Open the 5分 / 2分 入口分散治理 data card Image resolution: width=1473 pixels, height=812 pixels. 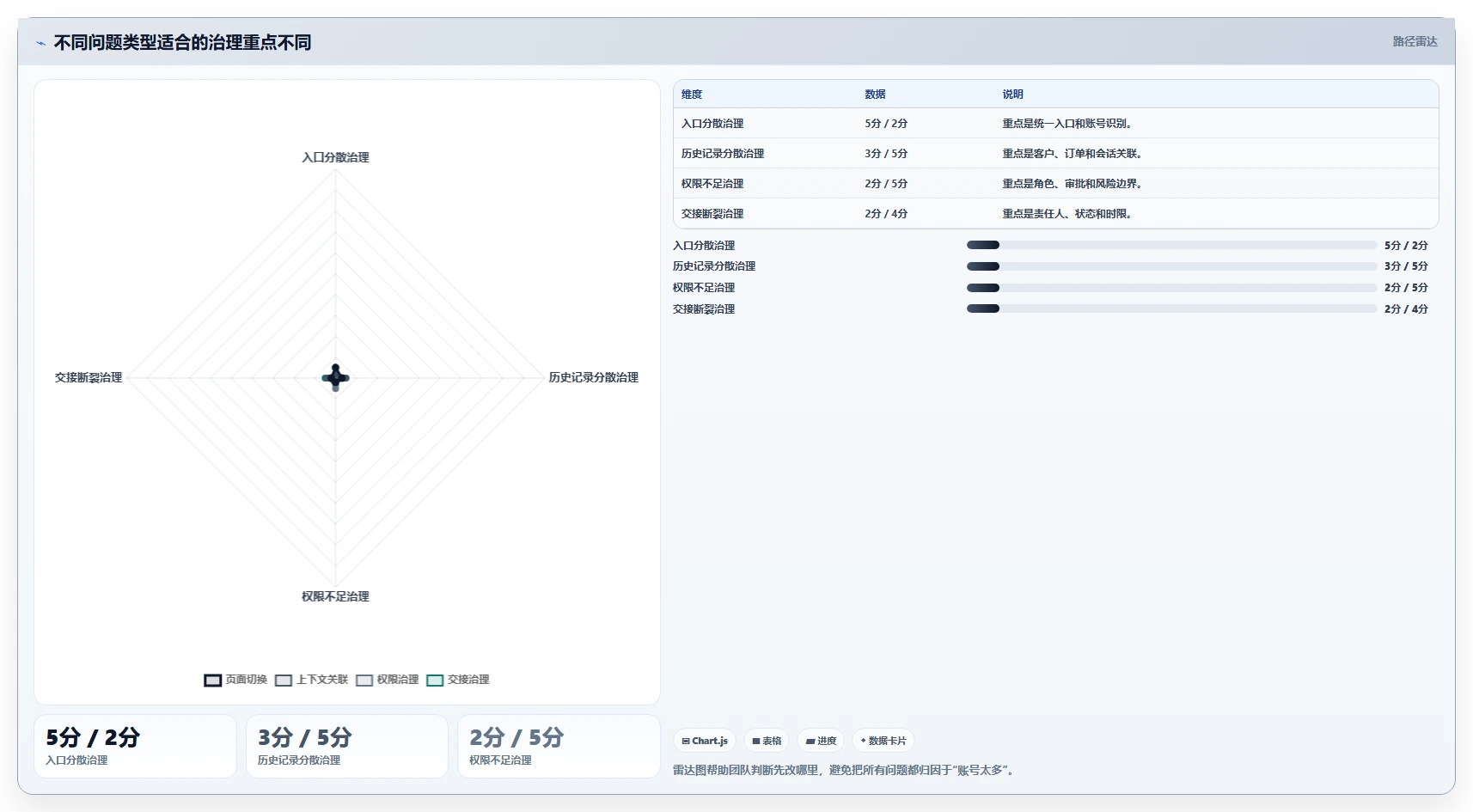[x=135, y=747]
